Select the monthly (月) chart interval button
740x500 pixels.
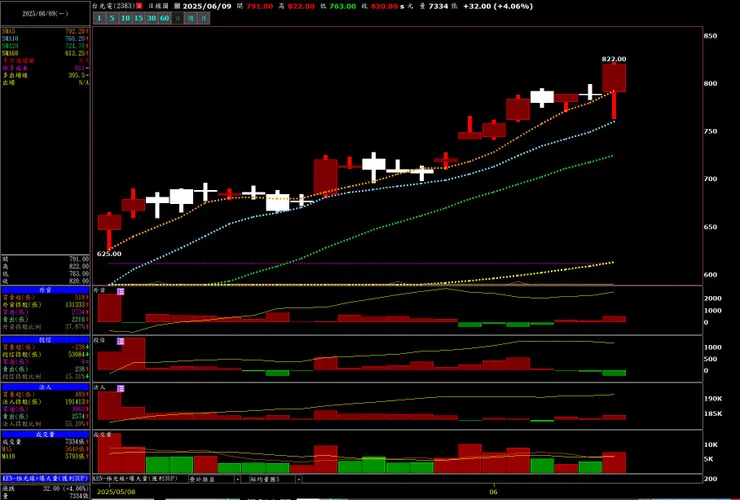pos(203,18)
